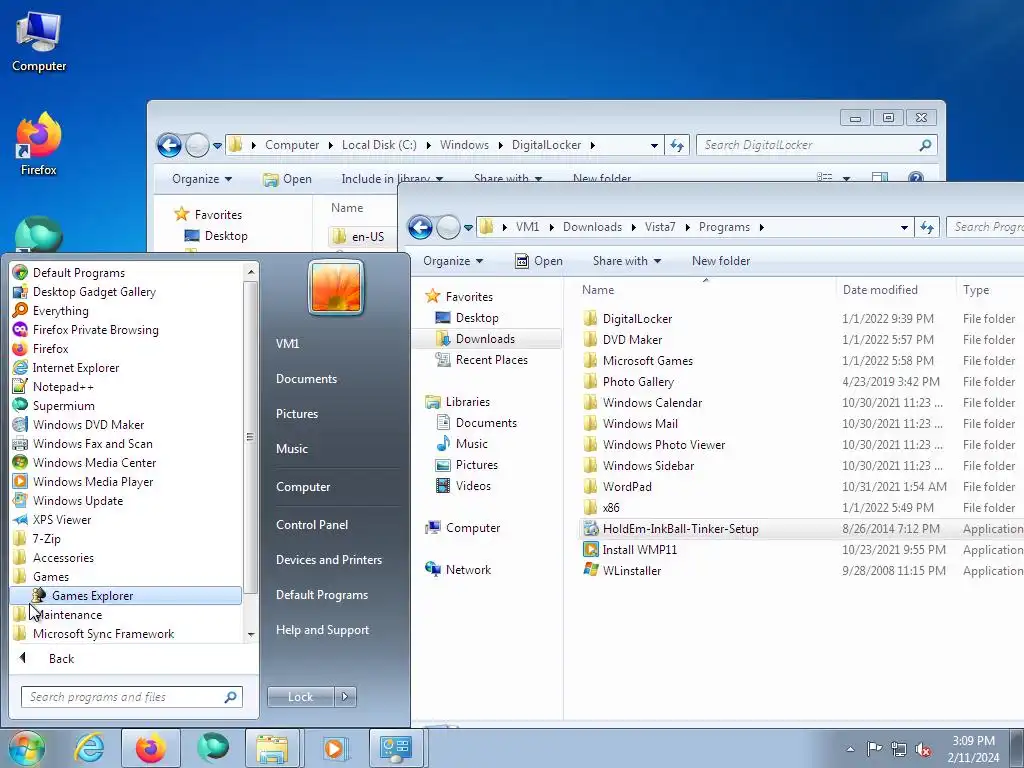Click the Lock button
1024x768 pixels.
pos(300,697)
